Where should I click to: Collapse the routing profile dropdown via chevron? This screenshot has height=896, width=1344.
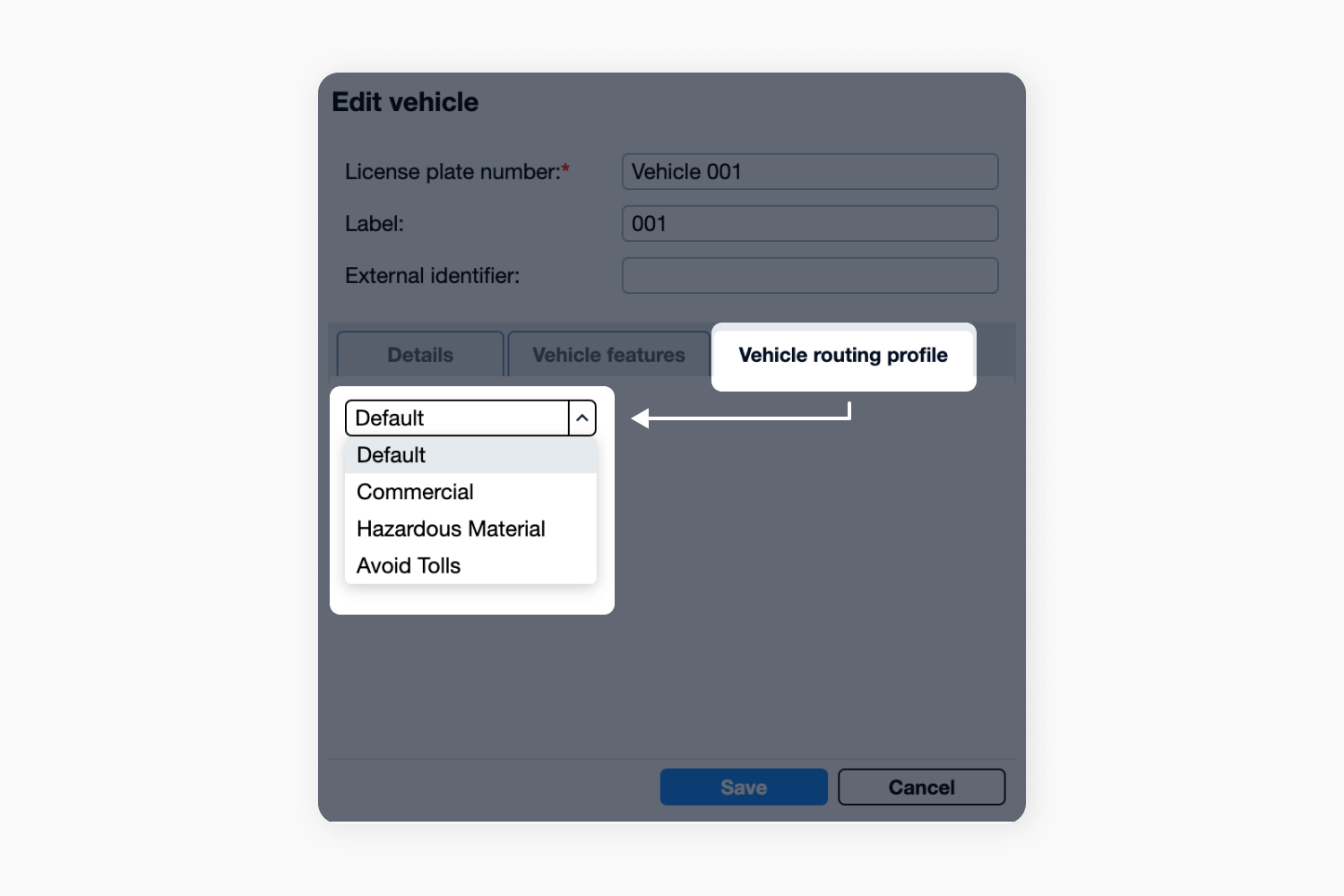[x=582, y=418]
